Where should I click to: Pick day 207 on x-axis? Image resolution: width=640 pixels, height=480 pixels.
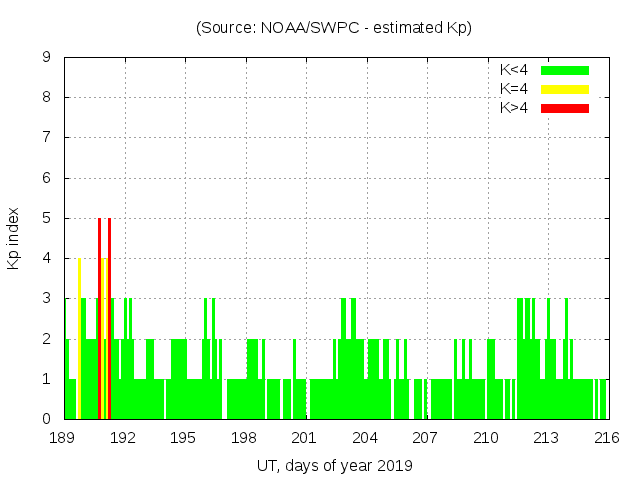pos(425,437)
